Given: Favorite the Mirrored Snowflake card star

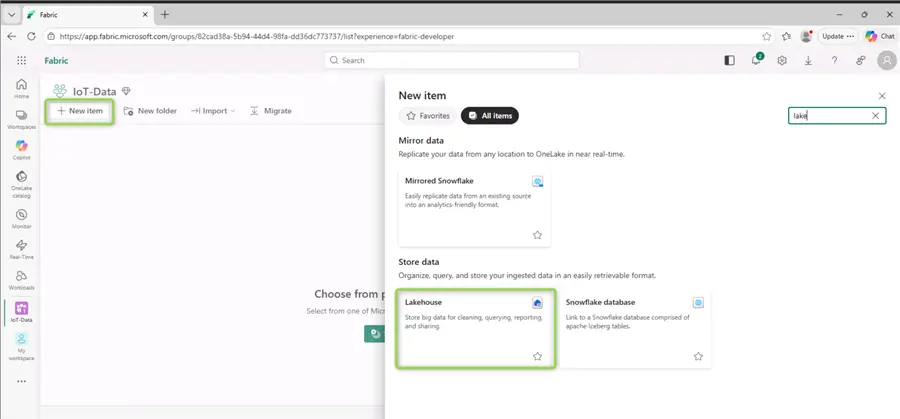Looking at the screenshot, I should click(x=537, y=235).
